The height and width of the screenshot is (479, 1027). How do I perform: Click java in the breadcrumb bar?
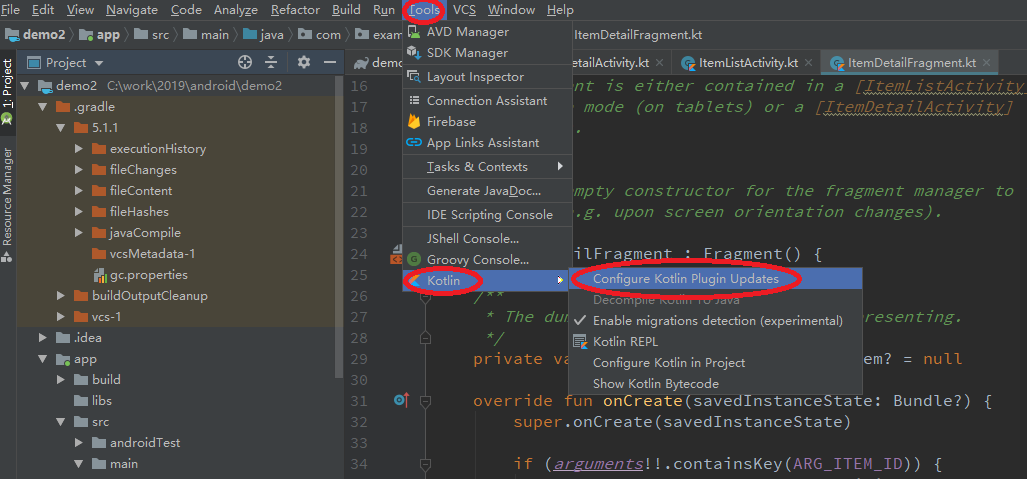(263, 35)
